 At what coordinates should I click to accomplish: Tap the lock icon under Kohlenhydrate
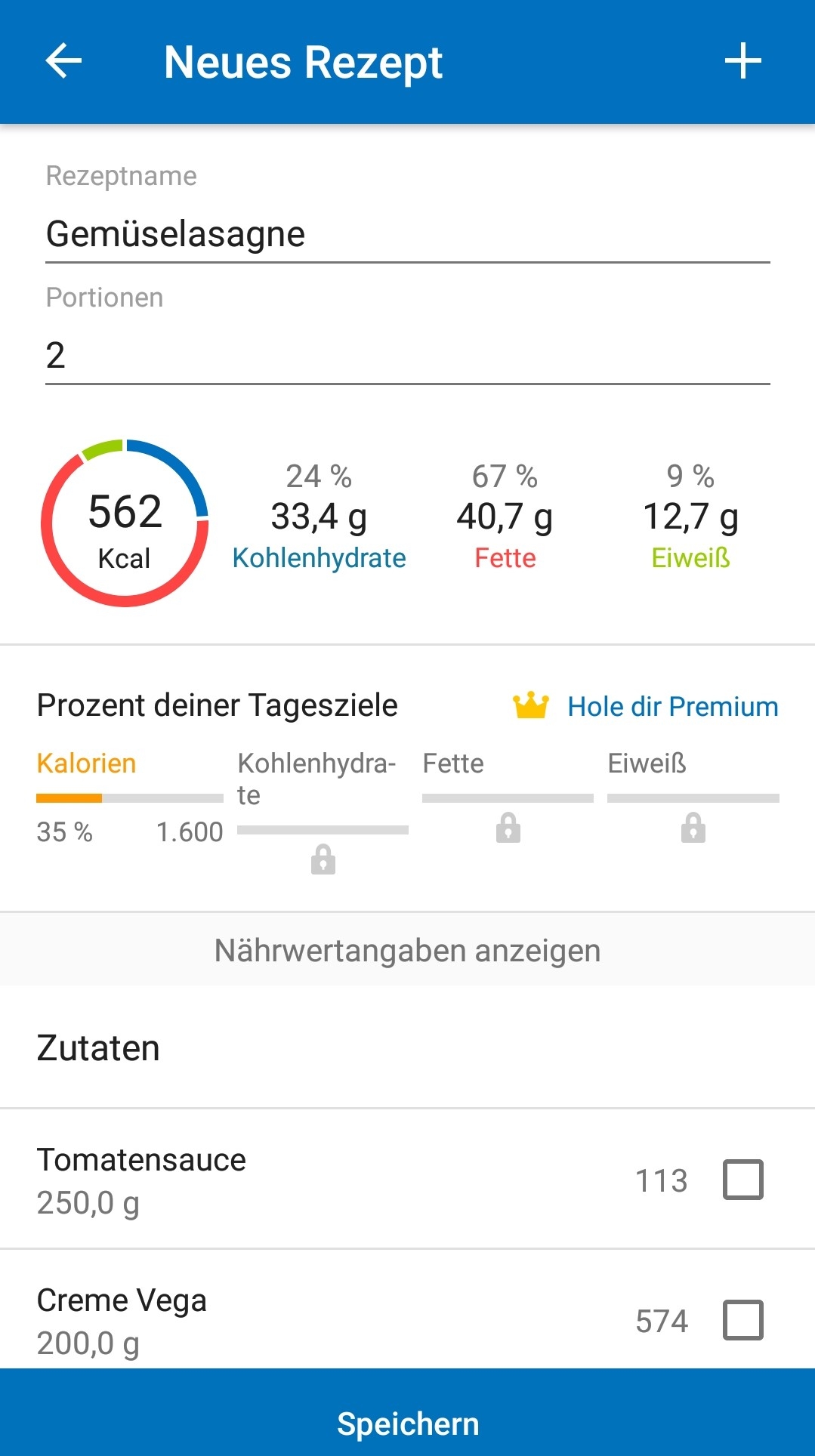323,859
